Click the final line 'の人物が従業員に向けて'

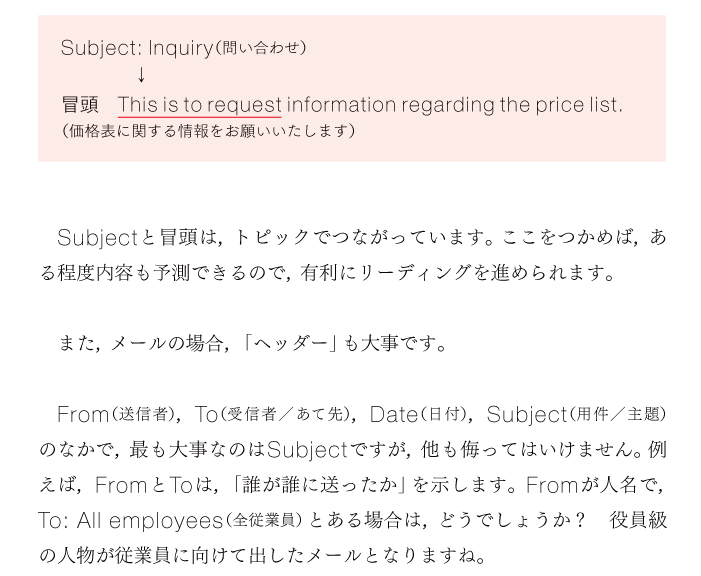coord(263,555)
